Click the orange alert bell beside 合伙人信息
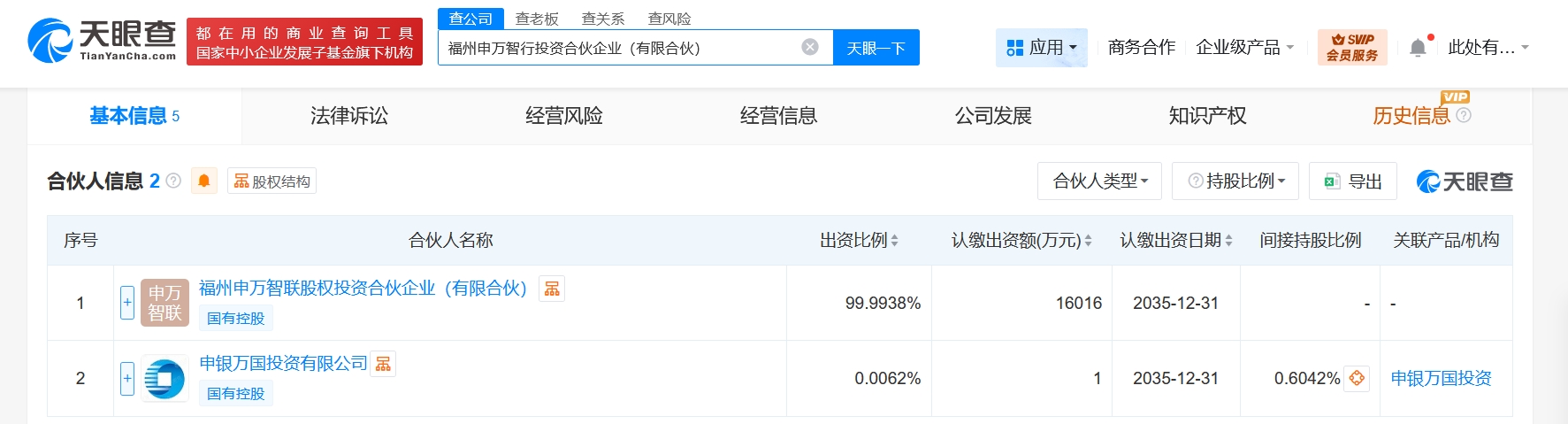This screenshot has height=424, width=1568. click(203, 181)
